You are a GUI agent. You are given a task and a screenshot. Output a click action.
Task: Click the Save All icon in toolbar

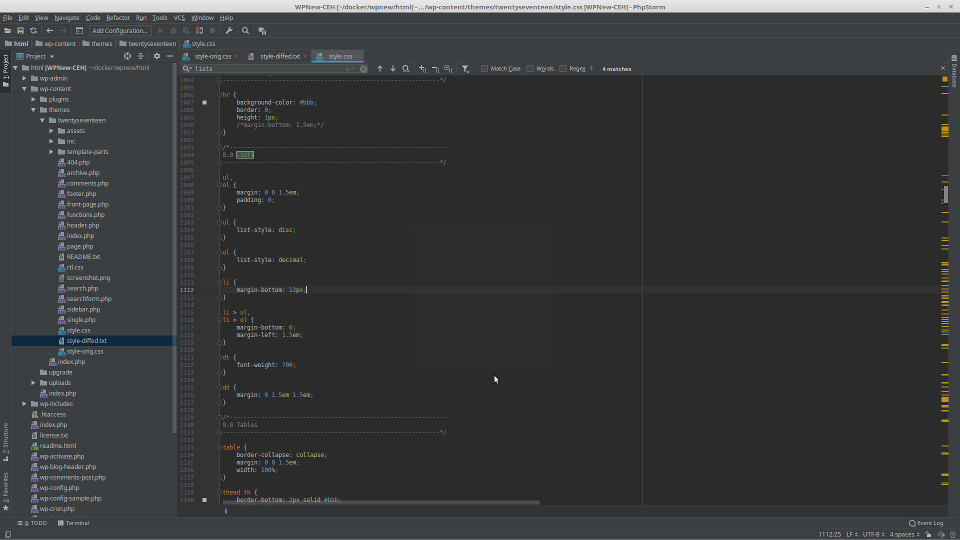(20, 31)
